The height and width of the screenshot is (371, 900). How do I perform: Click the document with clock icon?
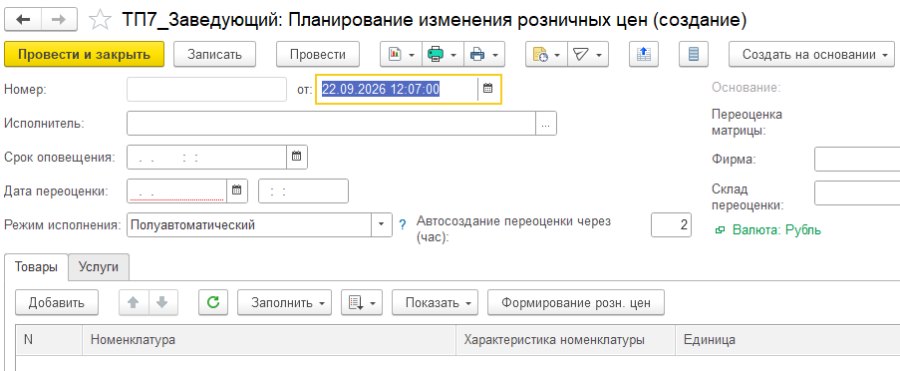pyautogui.click(x=540, y=55)
